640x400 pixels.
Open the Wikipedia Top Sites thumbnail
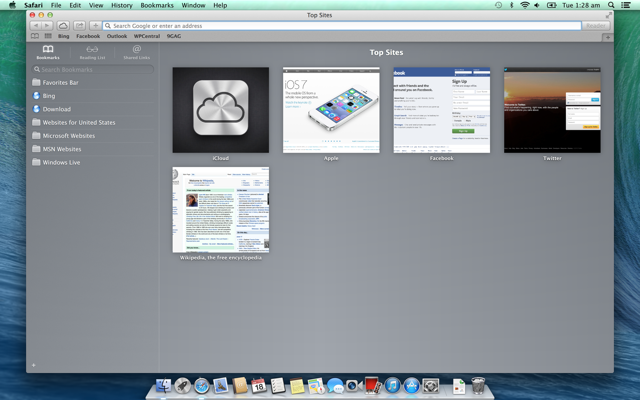click(220, 210)
